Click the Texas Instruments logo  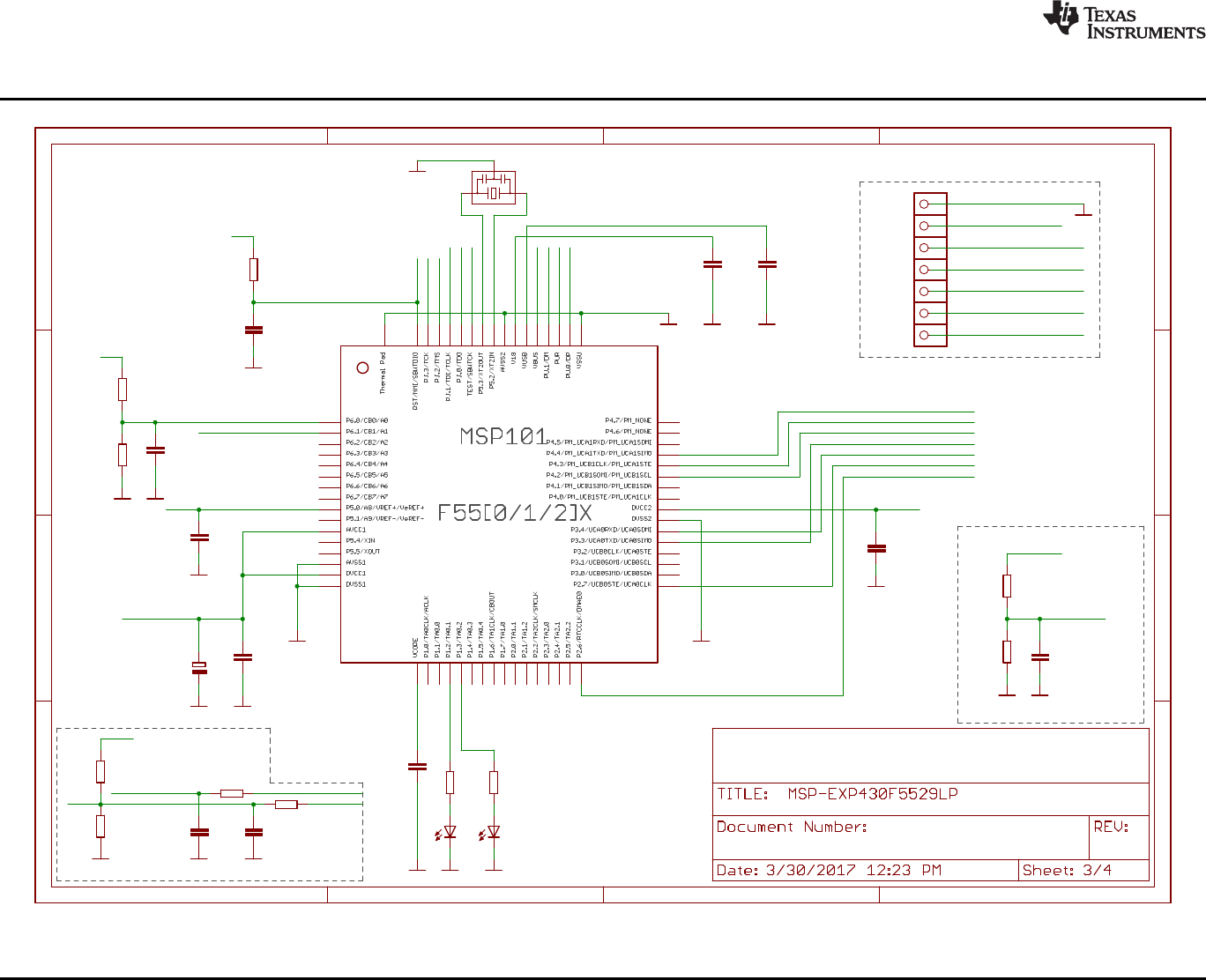point(1123,20)
